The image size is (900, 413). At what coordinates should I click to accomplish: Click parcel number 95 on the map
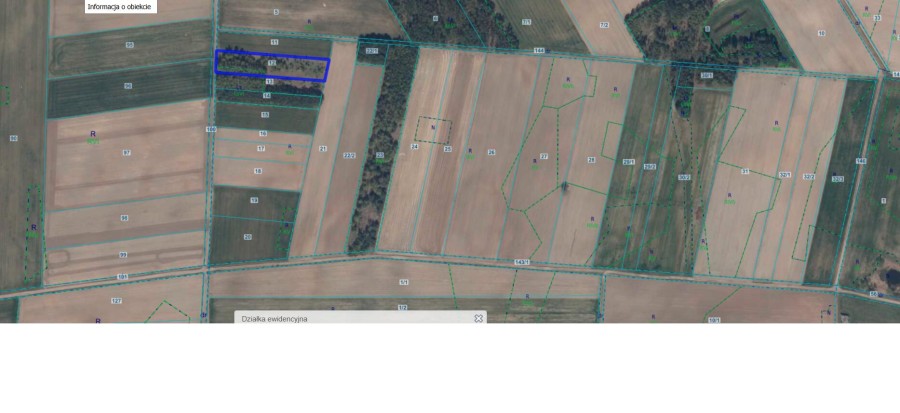pos(129,45)
